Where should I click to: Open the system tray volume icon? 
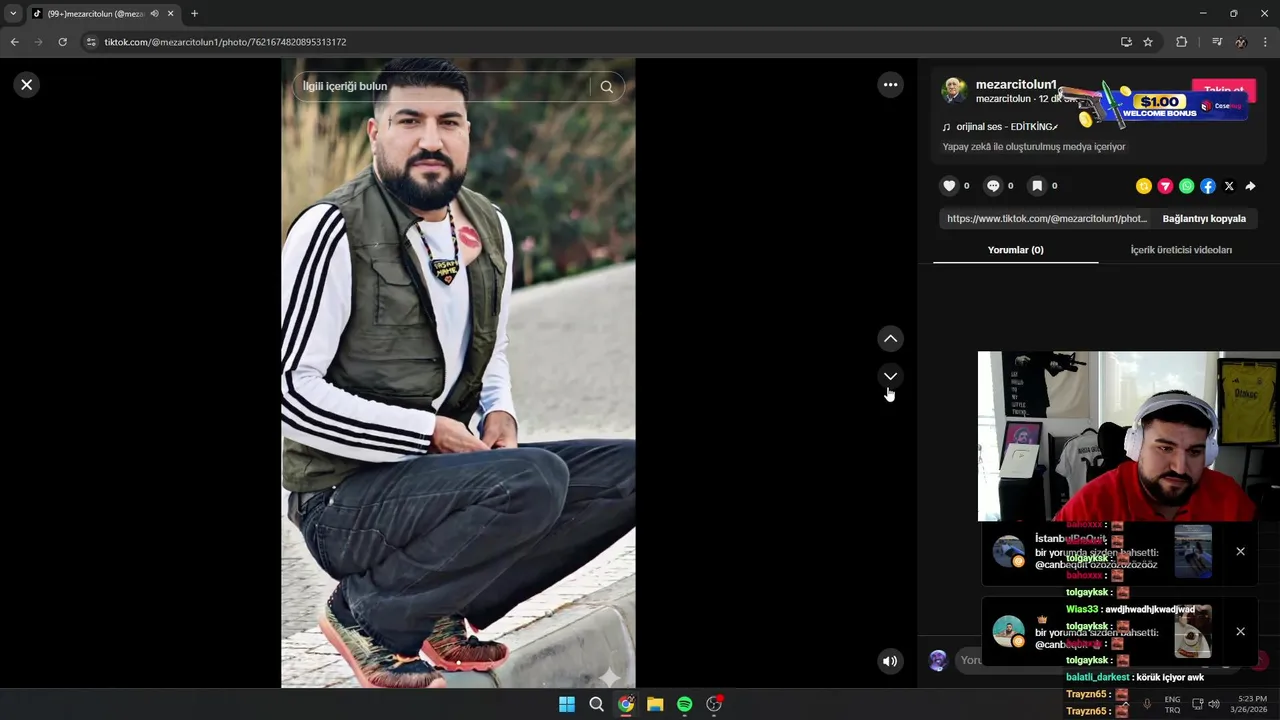point(1214,704)
